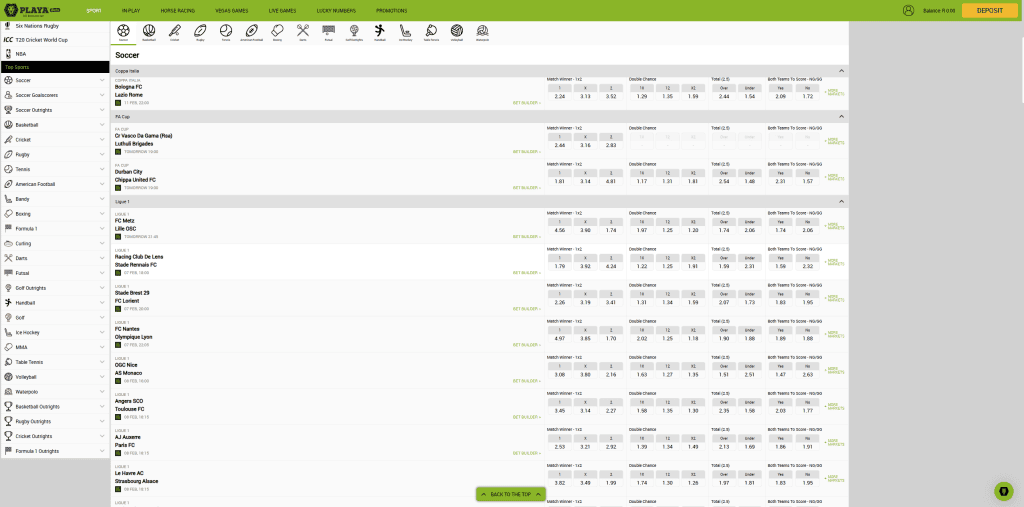The image size is (1024, 507).
Task: Open the Promotions tab
Action: 391,10
